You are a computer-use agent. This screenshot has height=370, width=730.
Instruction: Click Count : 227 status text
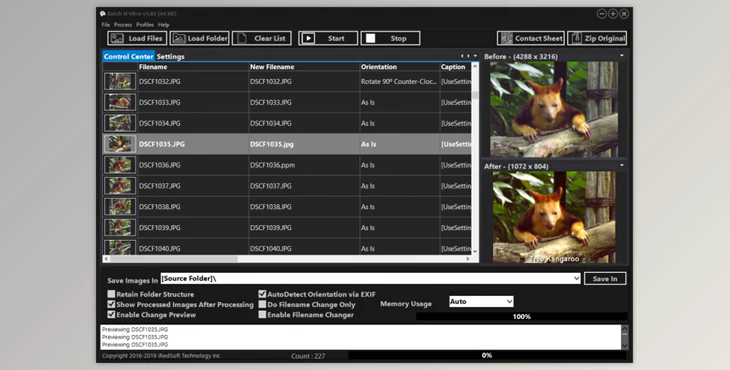pyautogui.click(x=308, y=356)
